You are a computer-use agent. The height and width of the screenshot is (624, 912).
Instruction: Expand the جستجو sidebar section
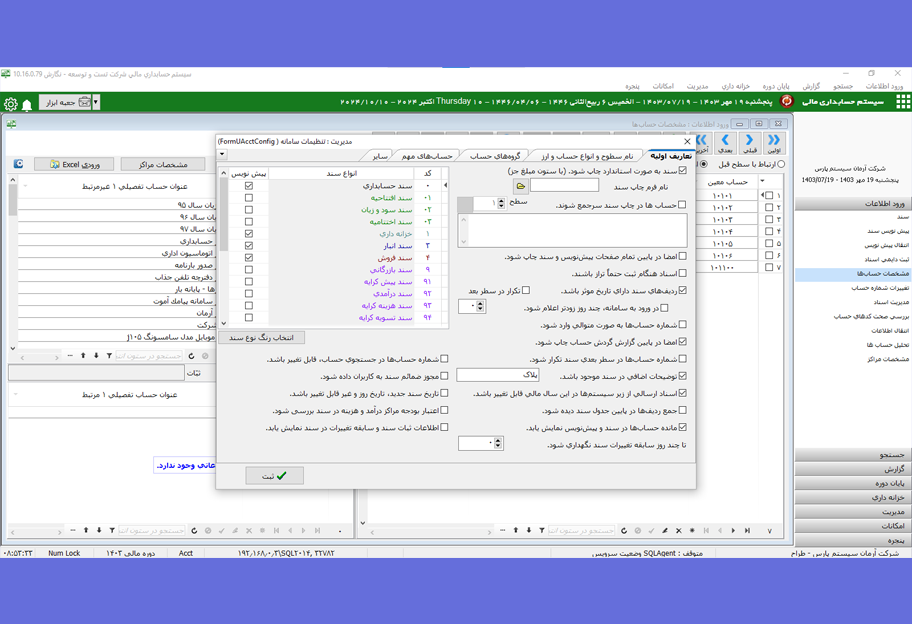(x=852, y=455)
